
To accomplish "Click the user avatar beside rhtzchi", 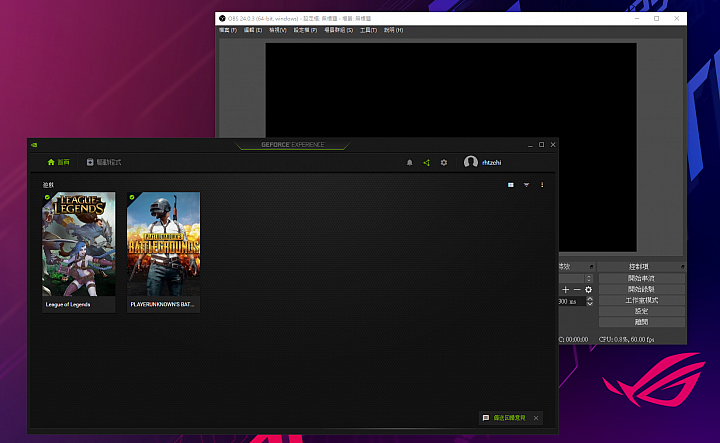I will 471,162.
